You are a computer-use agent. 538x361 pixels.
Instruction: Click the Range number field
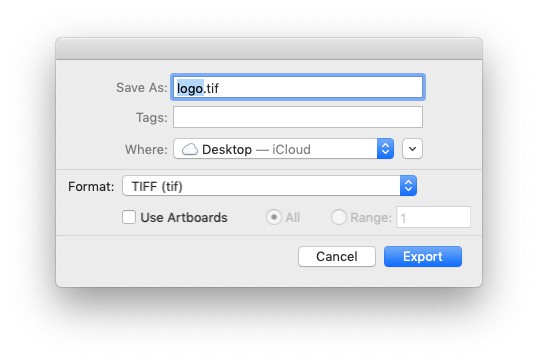pos(433,217)
